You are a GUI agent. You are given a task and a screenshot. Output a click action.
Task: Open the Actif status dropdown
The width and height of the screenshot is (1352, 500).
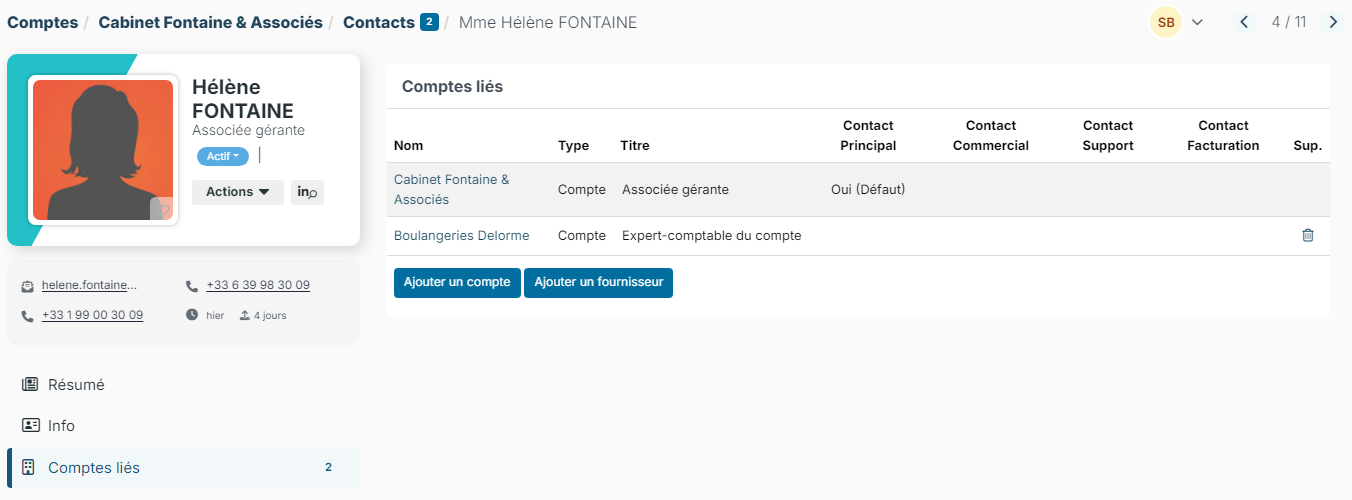coord(222,156)
